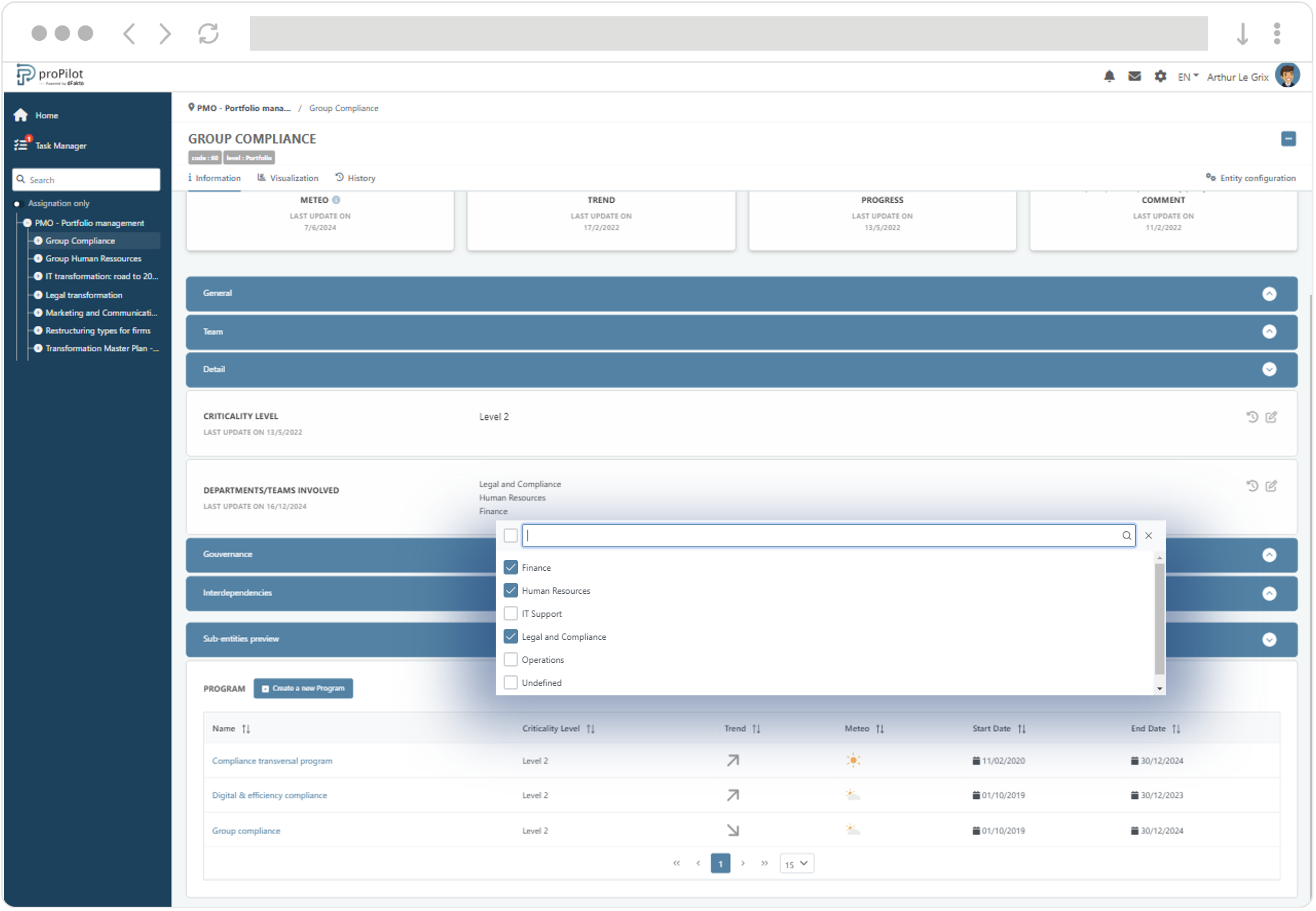Switch to the Visualization tab
Image resolution: width=1316 pixels, height=911 pixels.
pos(288,179)
